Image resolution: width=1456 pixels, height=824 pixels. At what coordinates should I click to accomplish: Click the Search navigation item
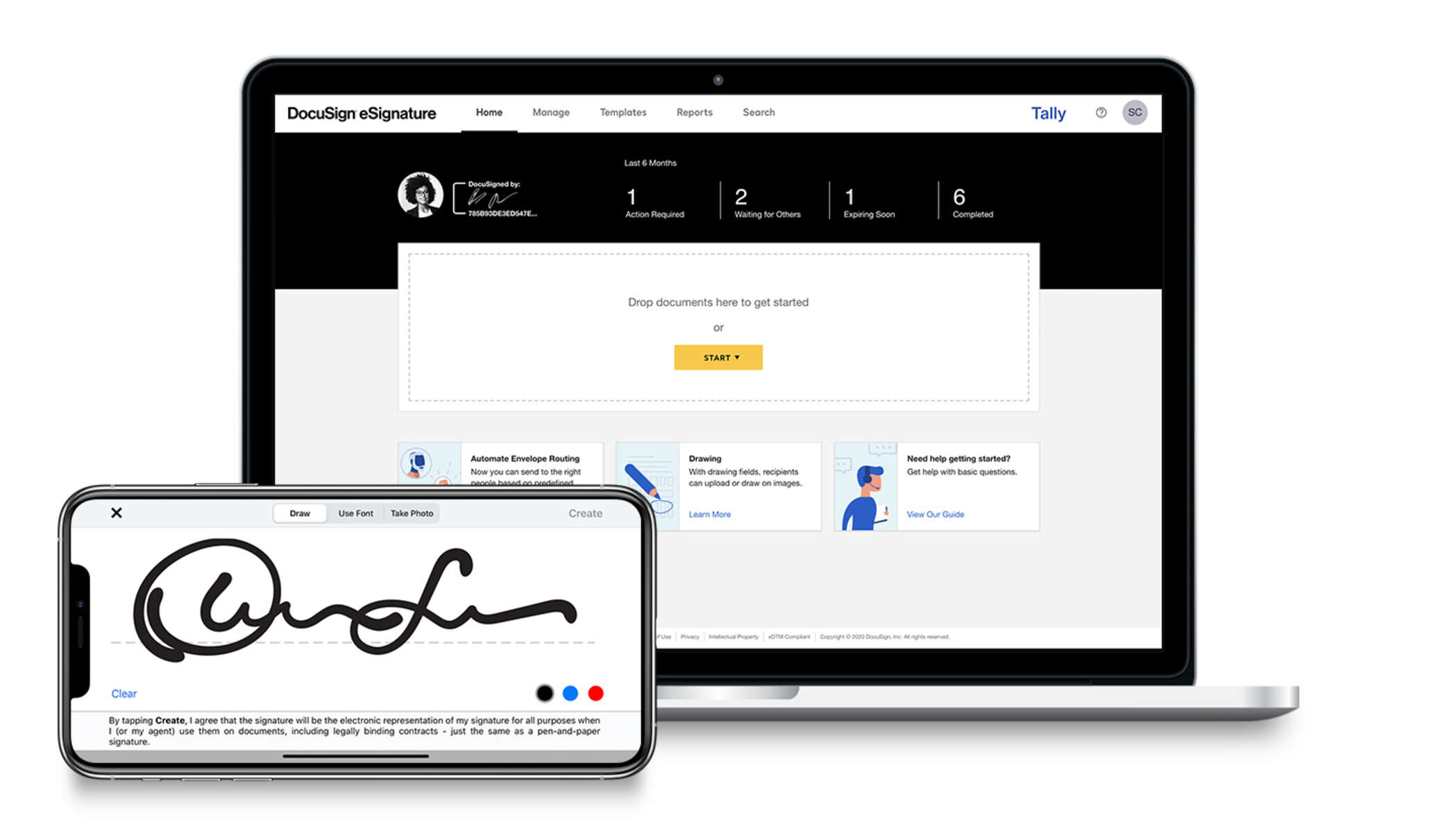758,112
